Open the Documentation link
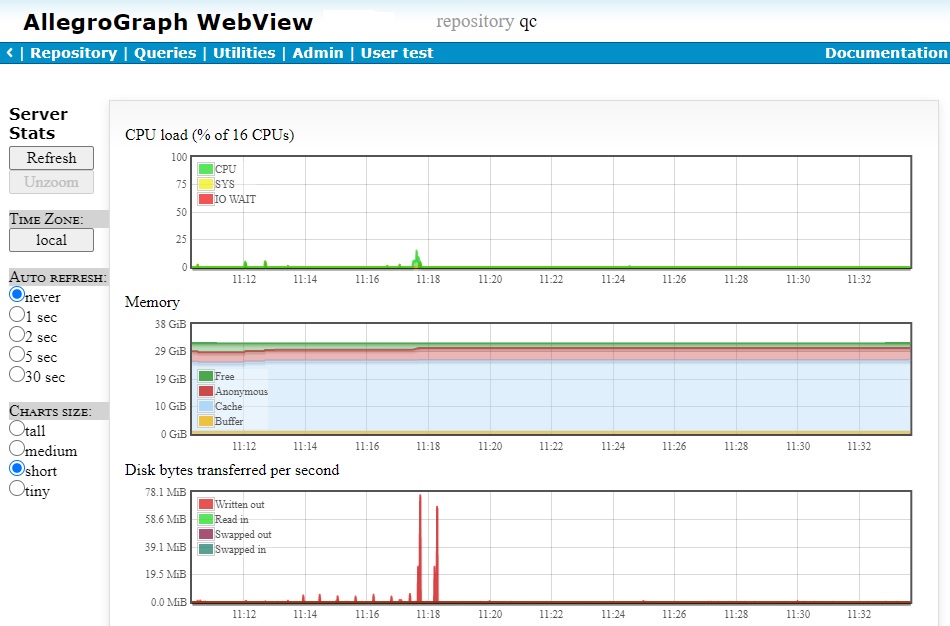 [x=886, y=52]
